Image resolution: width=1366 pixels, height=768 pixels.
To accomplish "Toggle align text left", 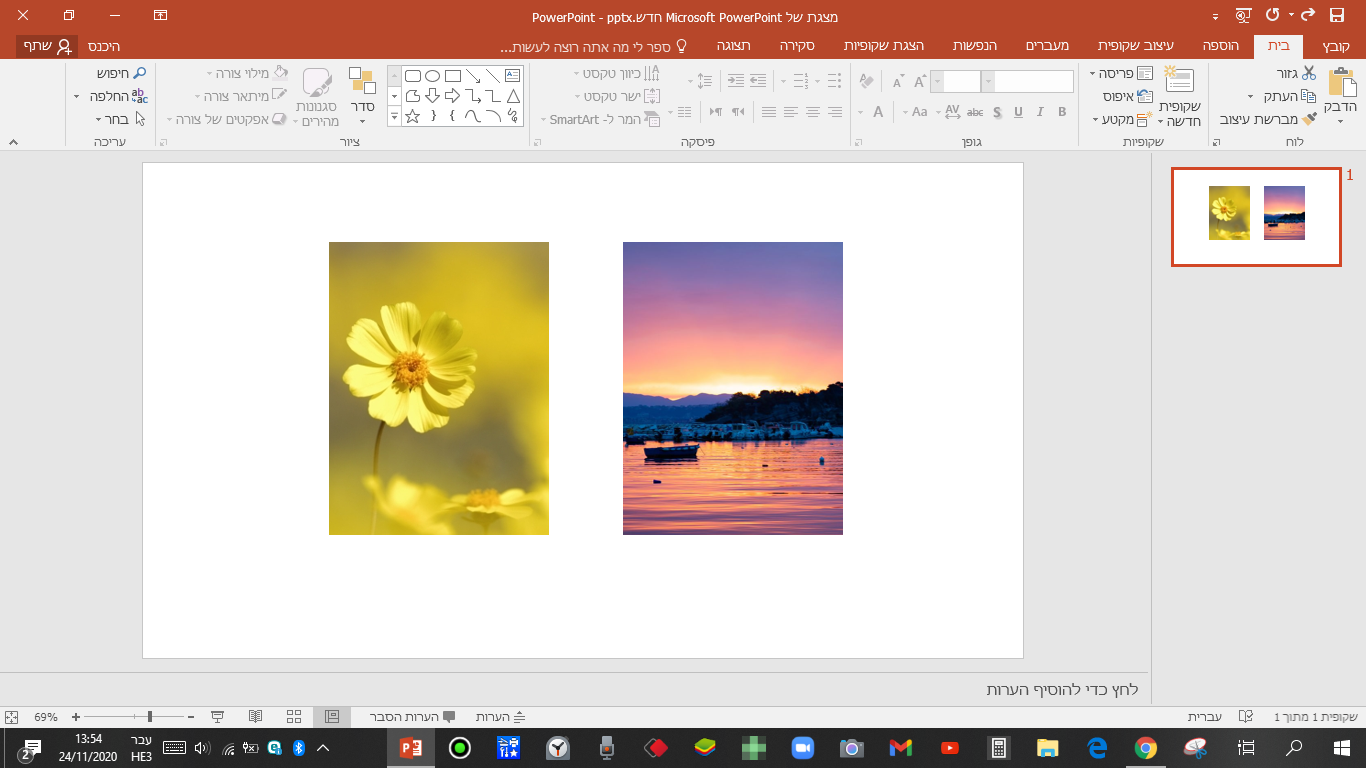I will (791, 112).
